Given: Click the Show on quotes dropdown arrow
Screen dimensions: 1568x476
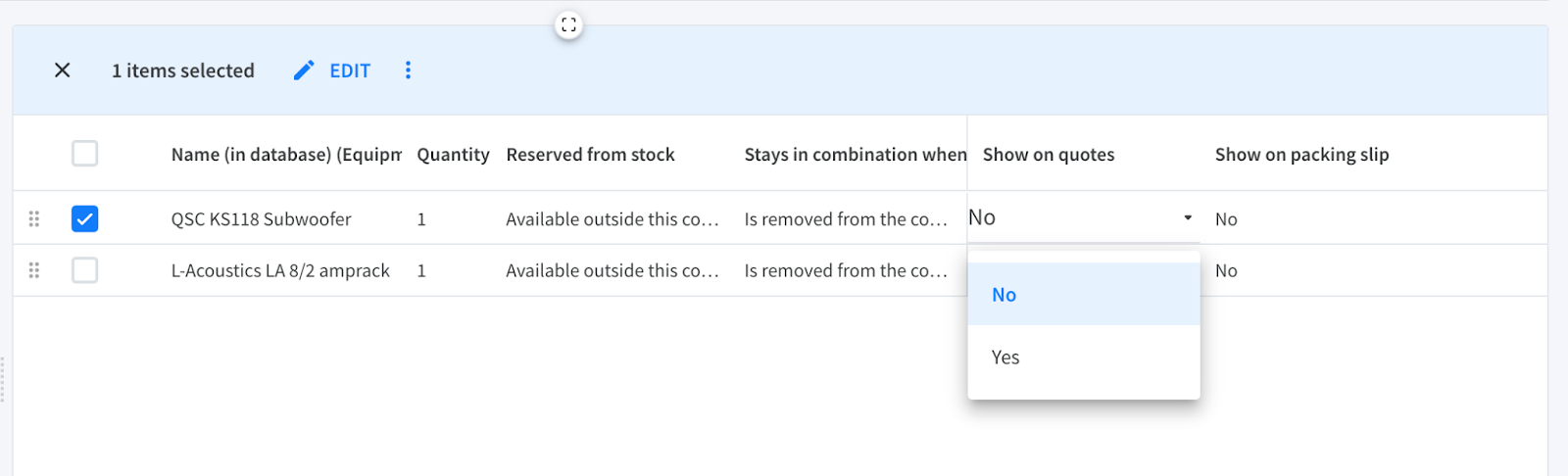Looking at the screenshot, I should tap(1188, 217).
